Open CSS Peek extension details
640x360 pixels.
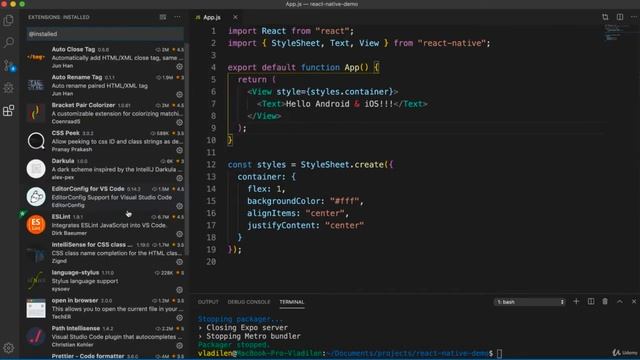pos(104,141)
